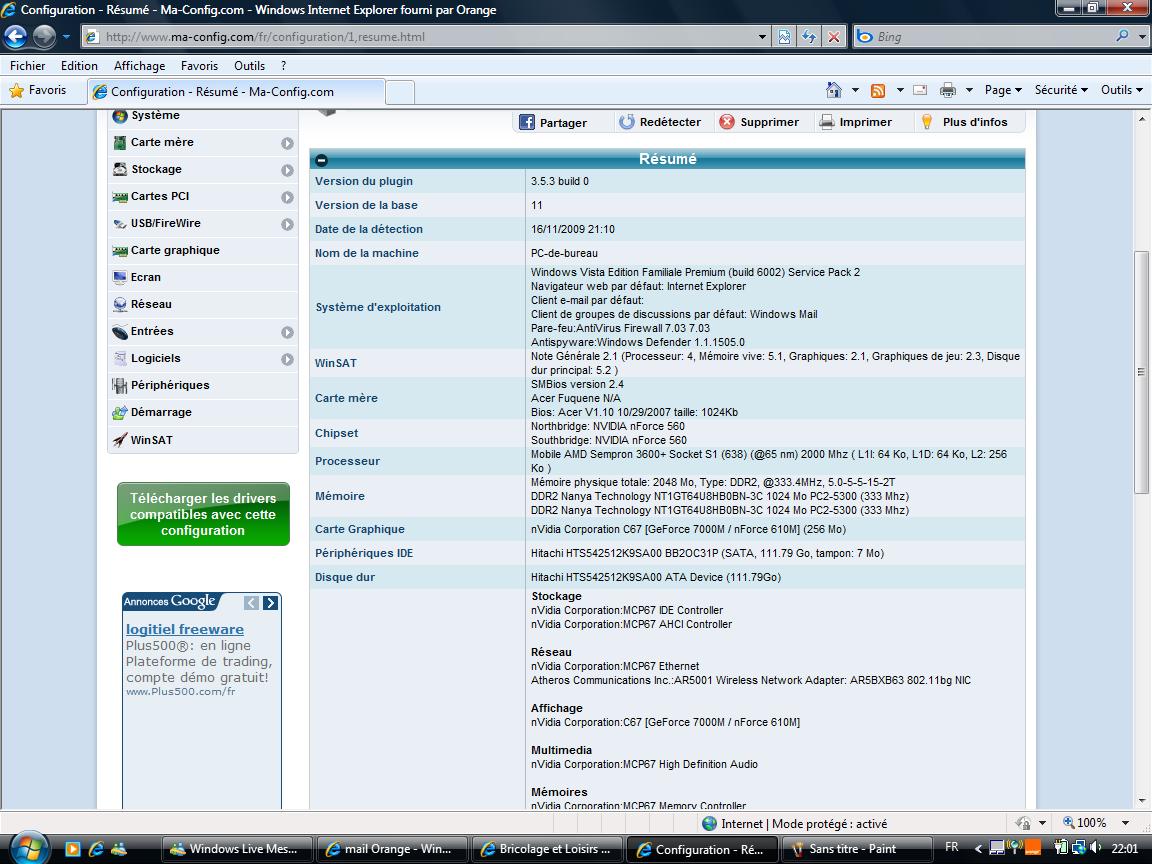Image resolution: width=1152 pixels, height=864 pixels.
Task: Switch to Bricolage et Loisirs taskbar window
Action: point(547,849)
